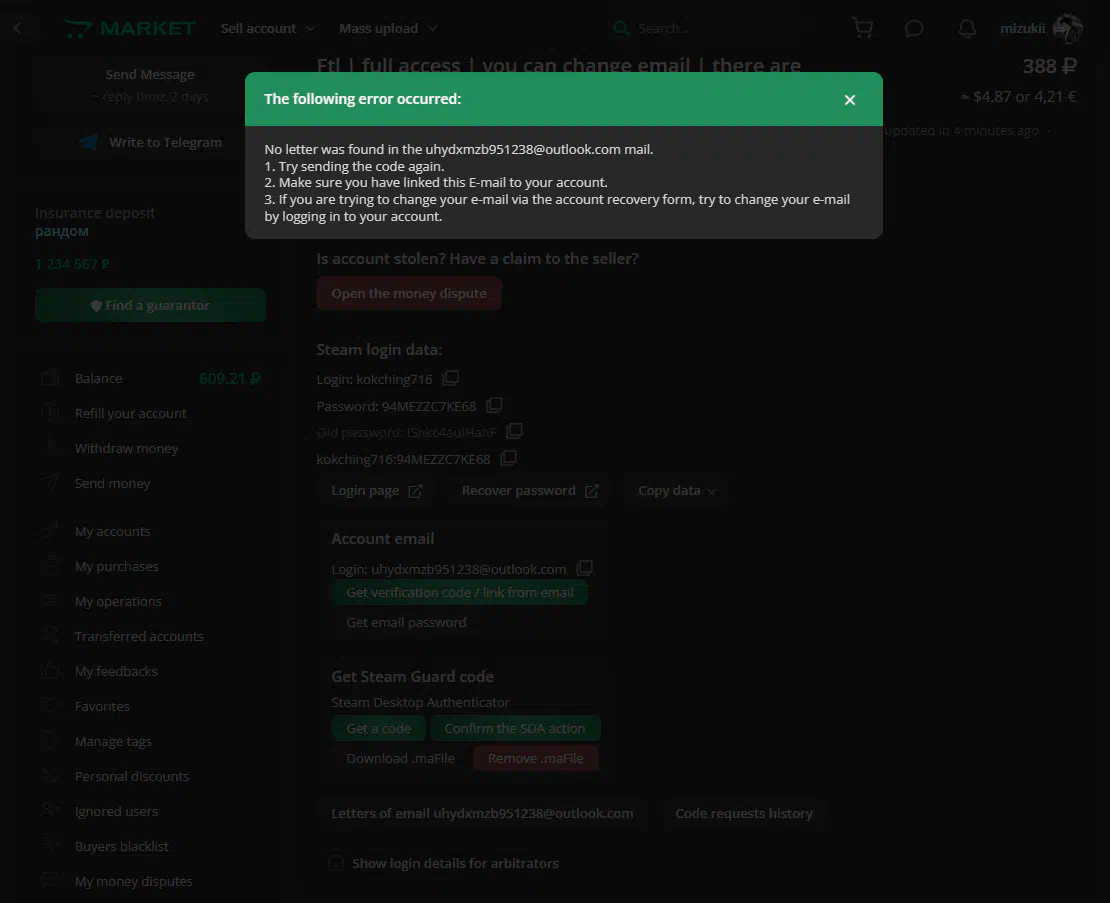Click Get email password

(x=406, y=622)
